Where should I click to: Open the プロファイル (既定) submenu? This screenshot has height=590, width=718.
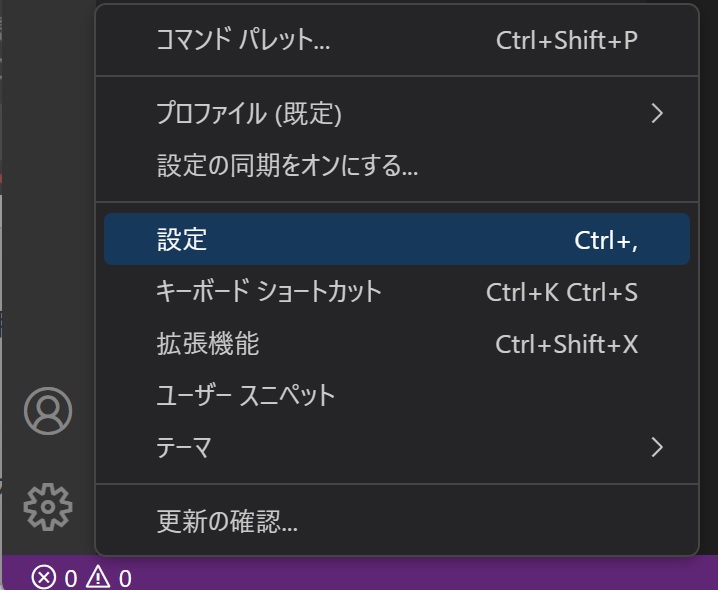[x=397, y=113]
